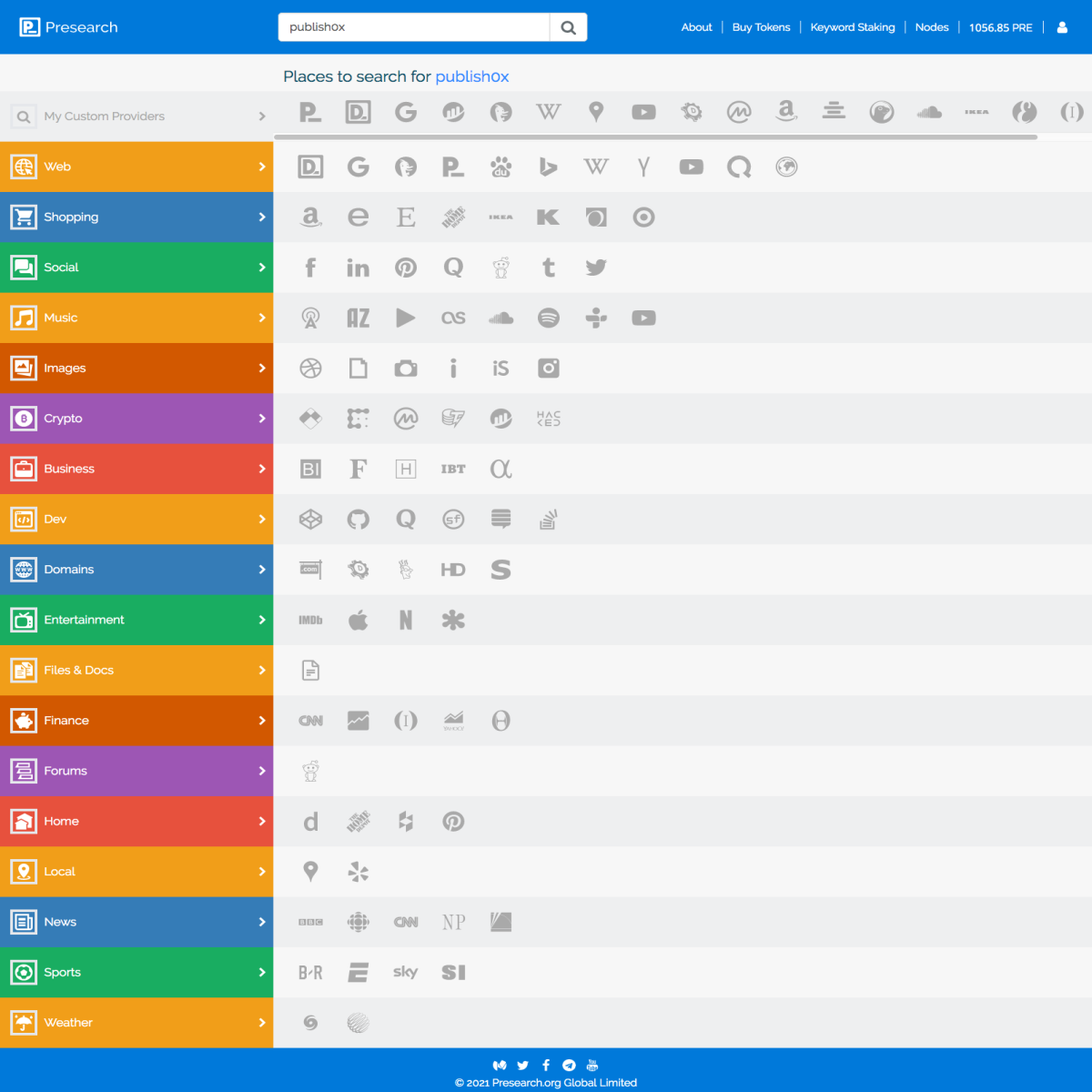Pick Netflix icon in Entertainment row
This screenshot has height=1092, width=1092.
click(x=406, y=620)
